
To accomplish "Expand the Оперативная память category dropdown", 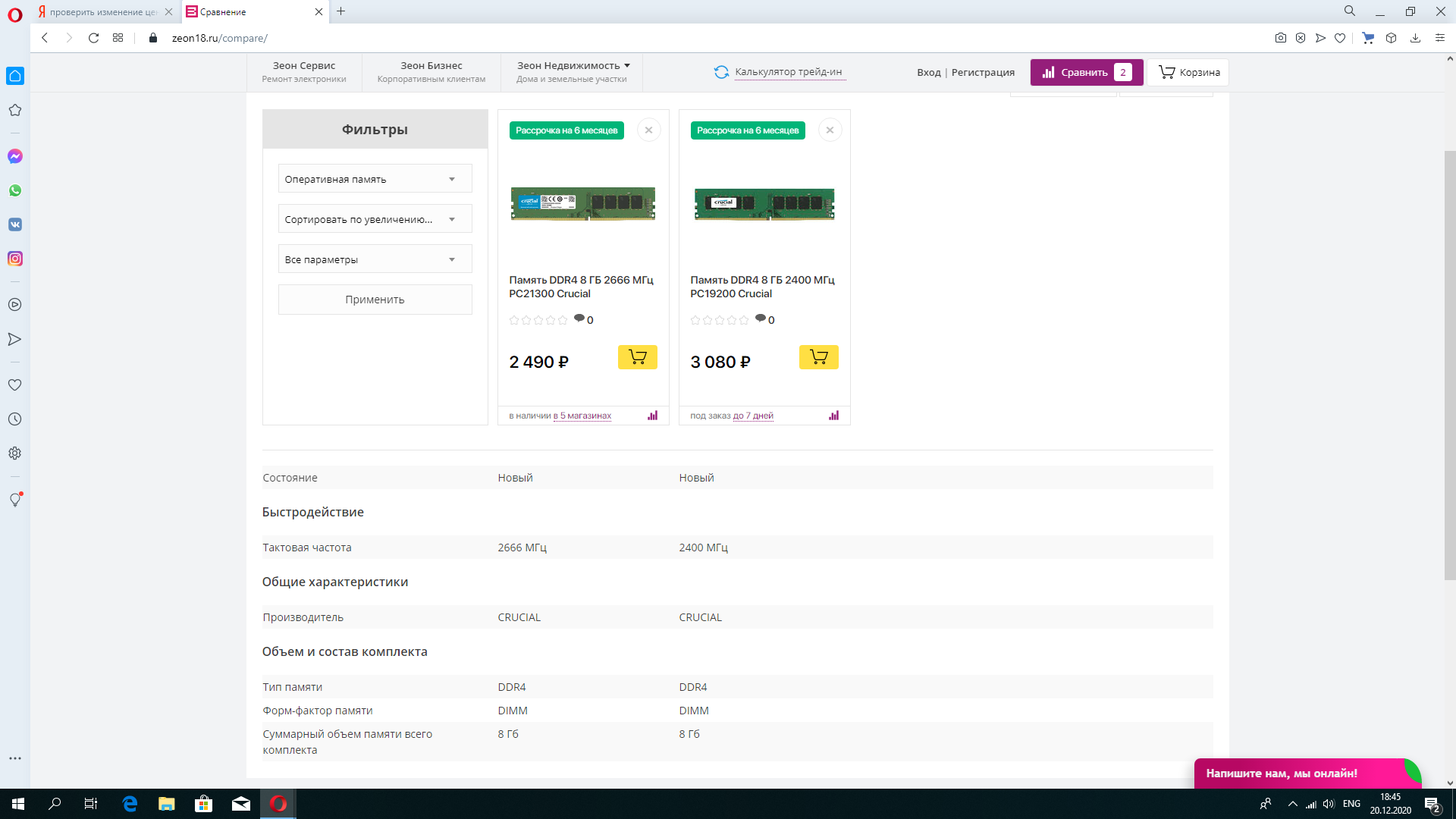I will pos(375,179).
